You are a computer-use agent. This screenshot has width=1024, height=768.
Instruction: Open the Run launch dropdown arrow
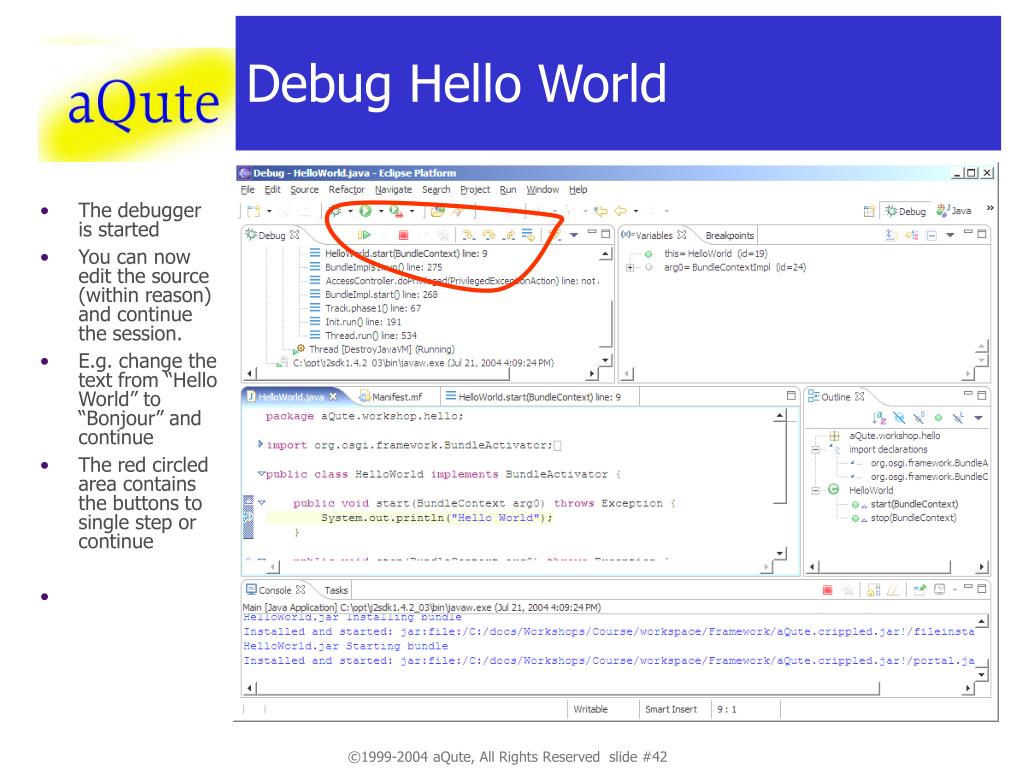(381, 211)
